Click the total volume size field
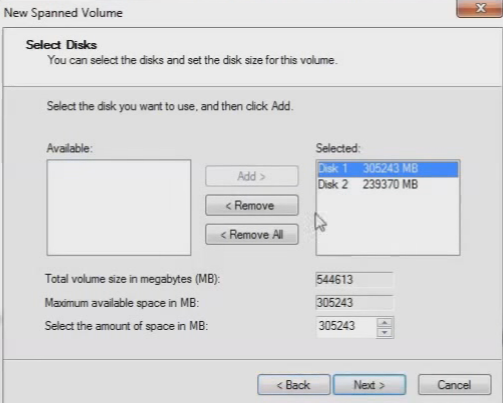Viewport: 503px width, 403px height. click(354, 279)
